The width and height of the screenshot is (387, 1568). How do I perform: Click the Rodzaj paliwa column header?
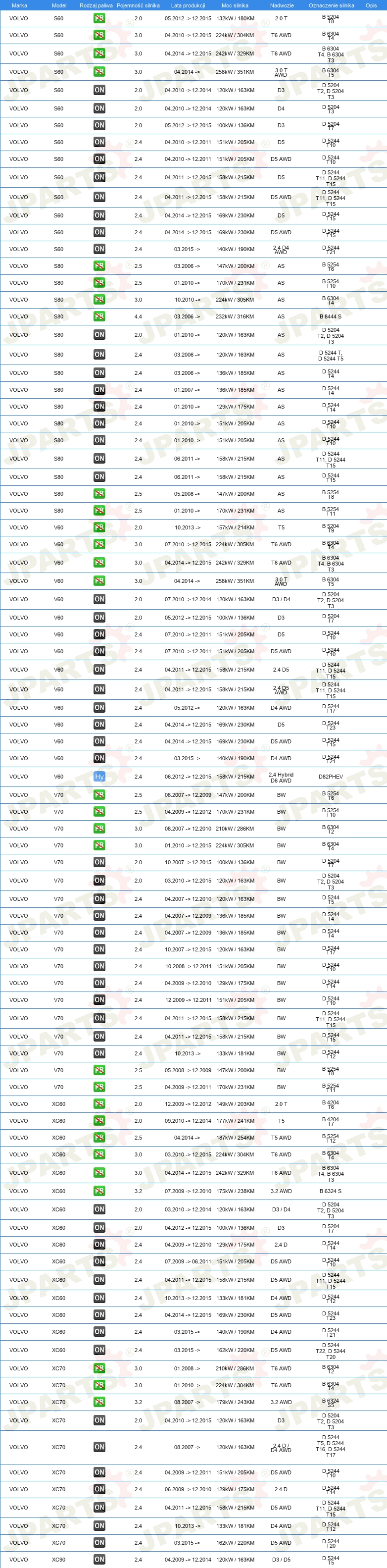coord(96,5)
